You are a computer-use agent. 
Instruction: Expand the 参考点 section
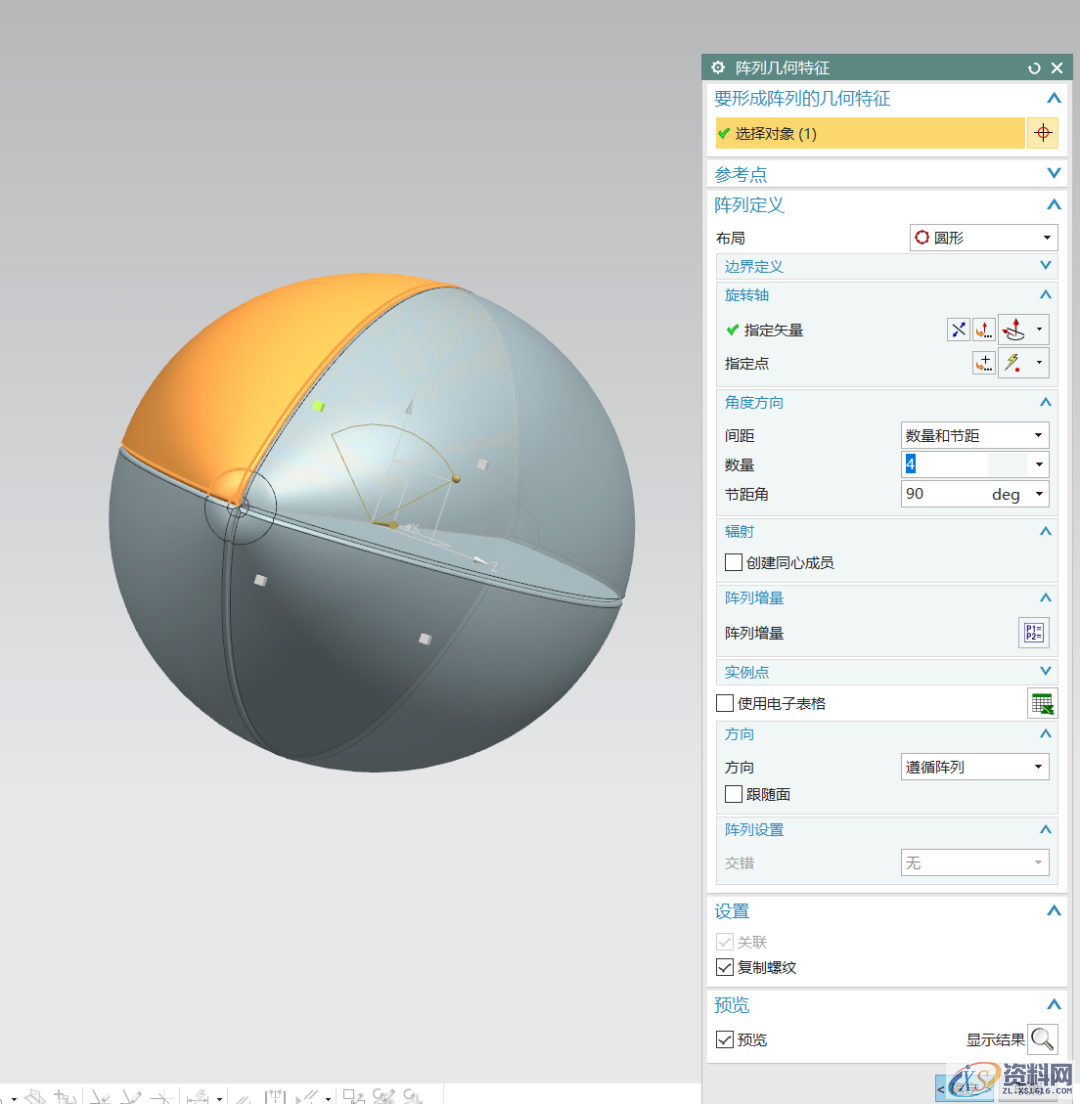coord(1052,174)
